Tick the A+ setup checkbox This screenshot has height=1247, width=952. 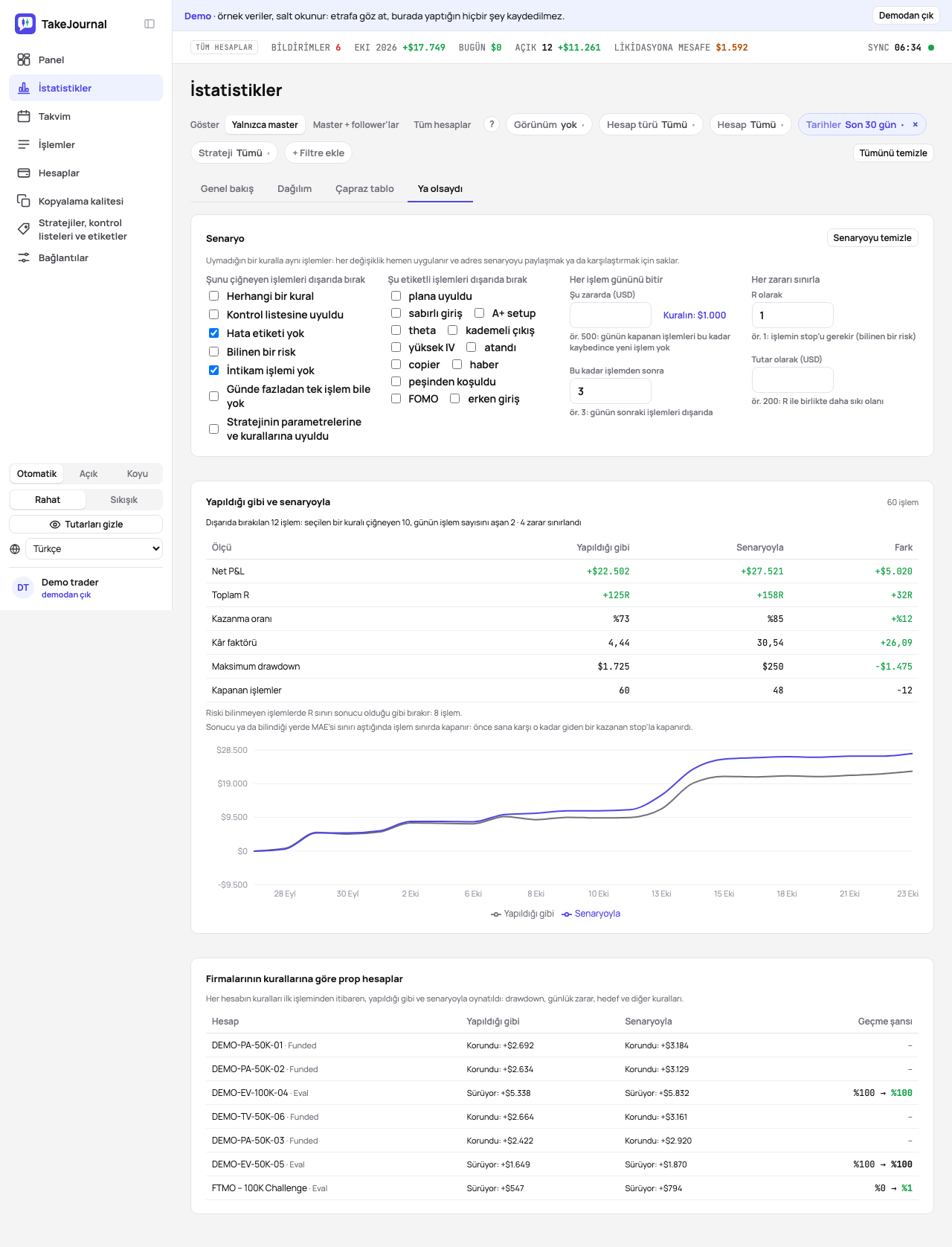tap(479, 313)
